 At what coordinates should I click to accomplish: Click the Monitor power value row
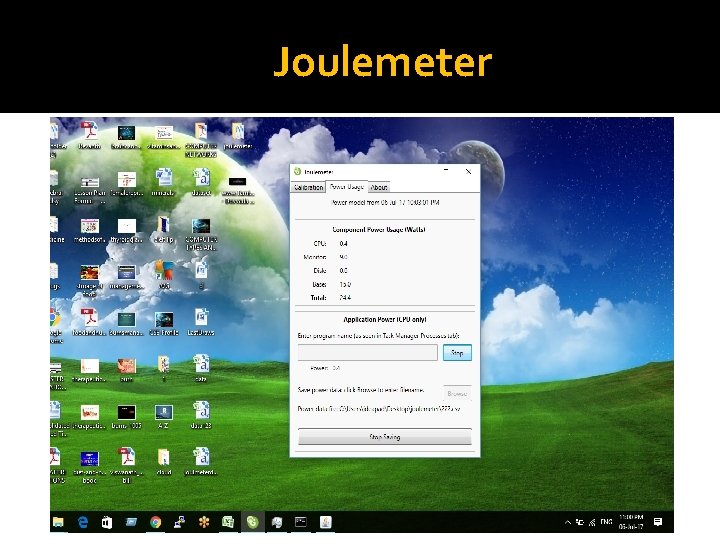(x=326, y=257)
